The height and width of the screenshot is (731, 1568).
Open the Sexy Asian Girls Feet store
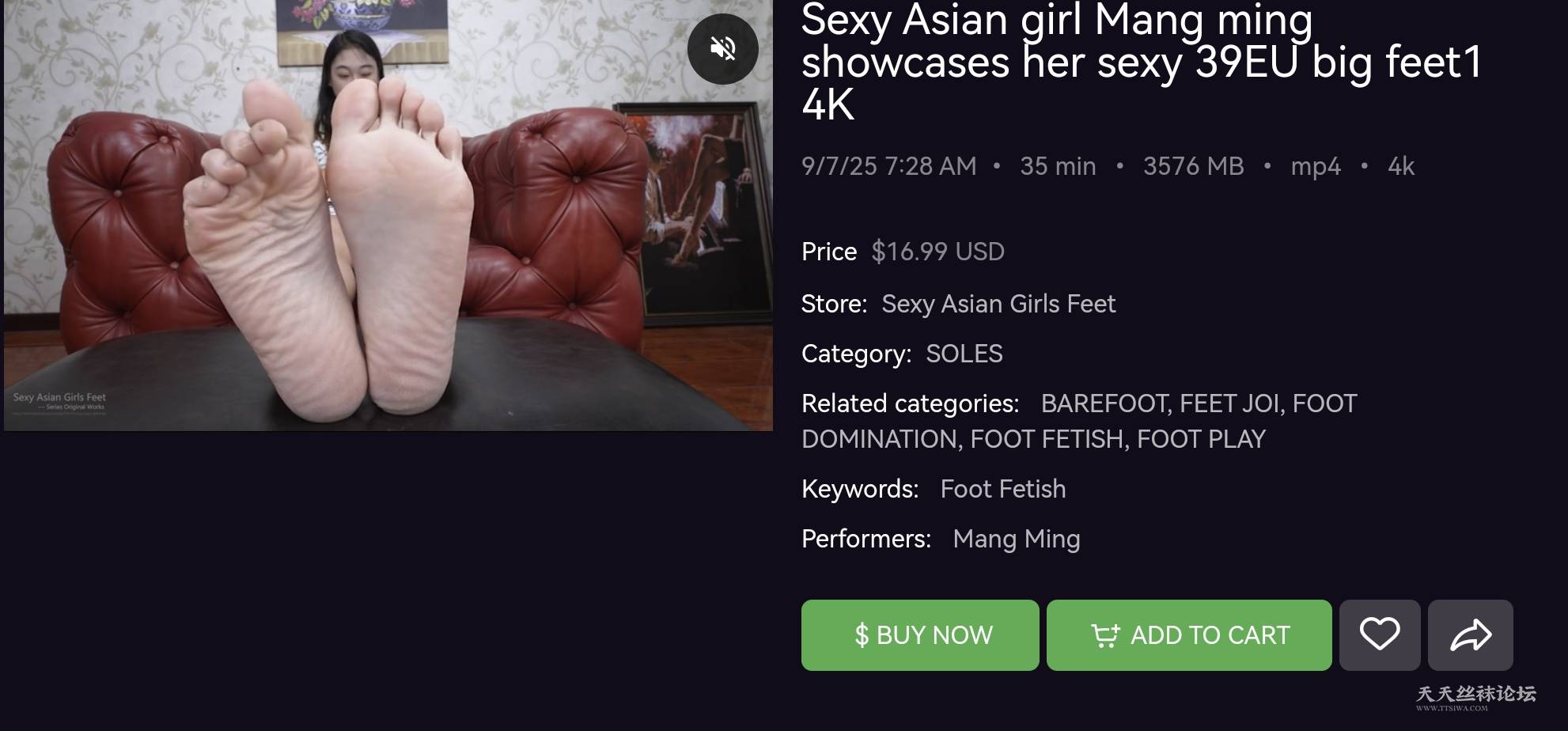pos(998,304)
